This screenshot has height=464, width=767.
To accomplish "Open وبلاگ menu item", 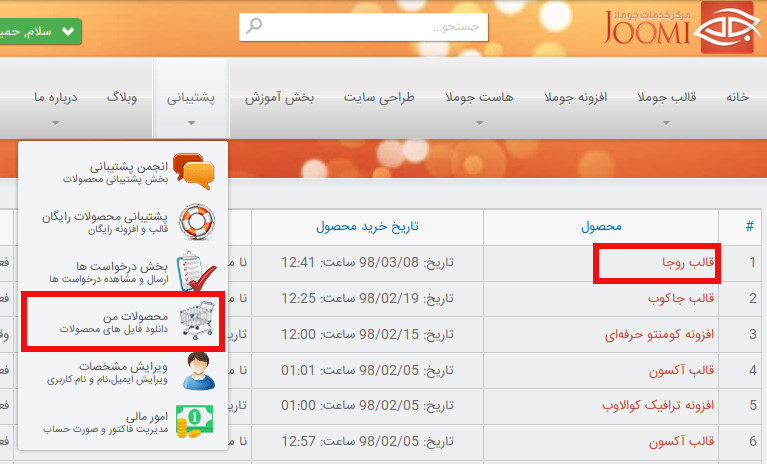I will [122, 97].
